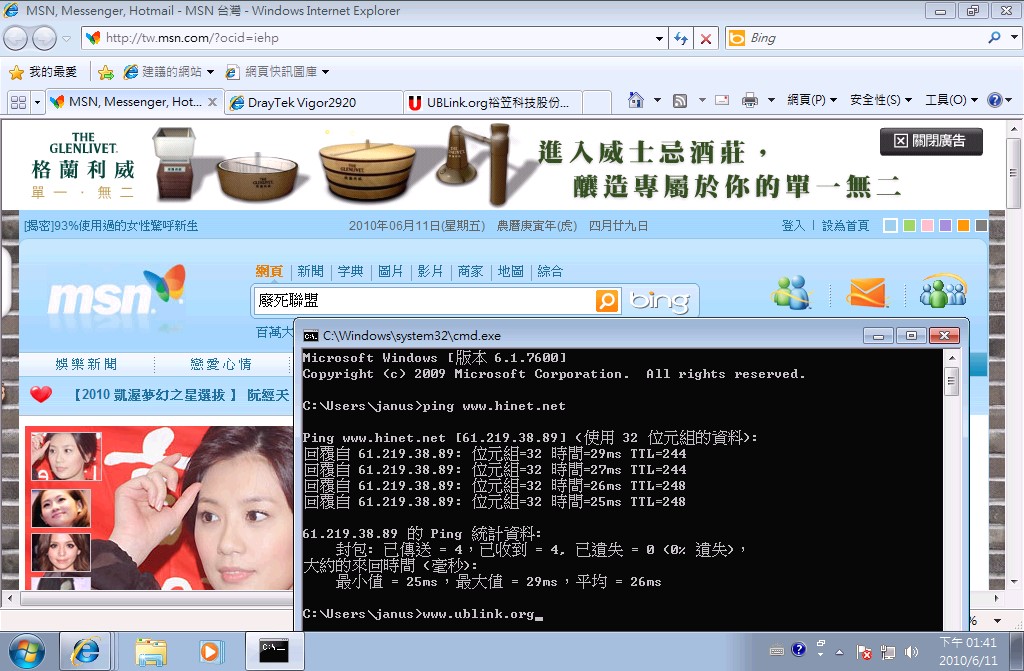Open the 娛樂新聞 section

click(86, 364)
